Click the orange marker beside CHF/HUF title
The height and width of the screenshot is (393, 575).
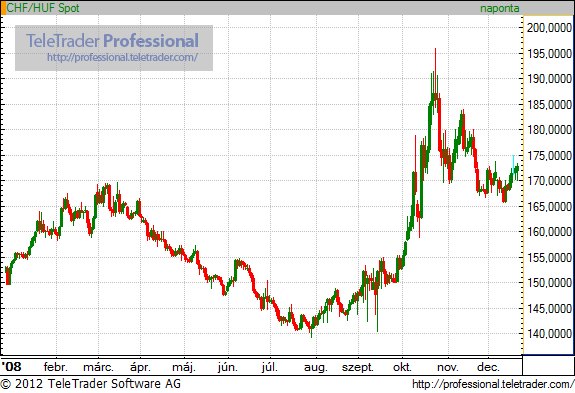click(3, 8)
